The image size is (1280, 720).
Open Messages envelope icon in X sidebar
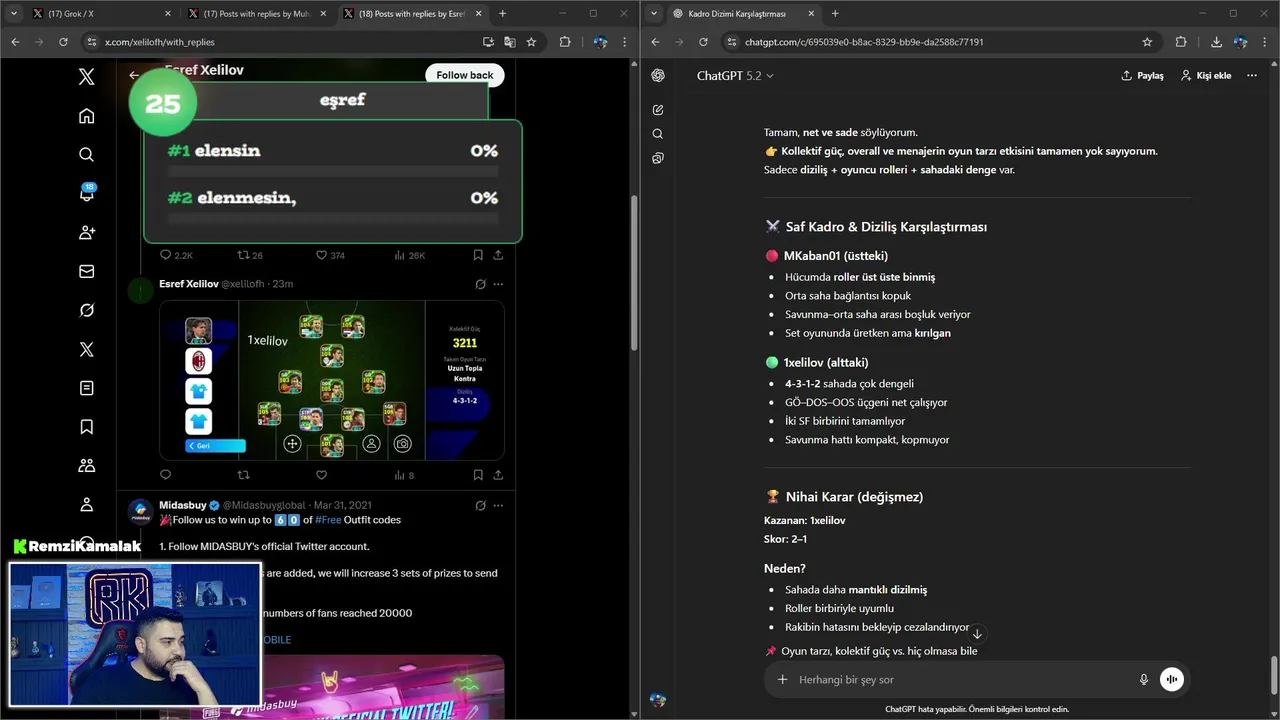coord(87,272)
